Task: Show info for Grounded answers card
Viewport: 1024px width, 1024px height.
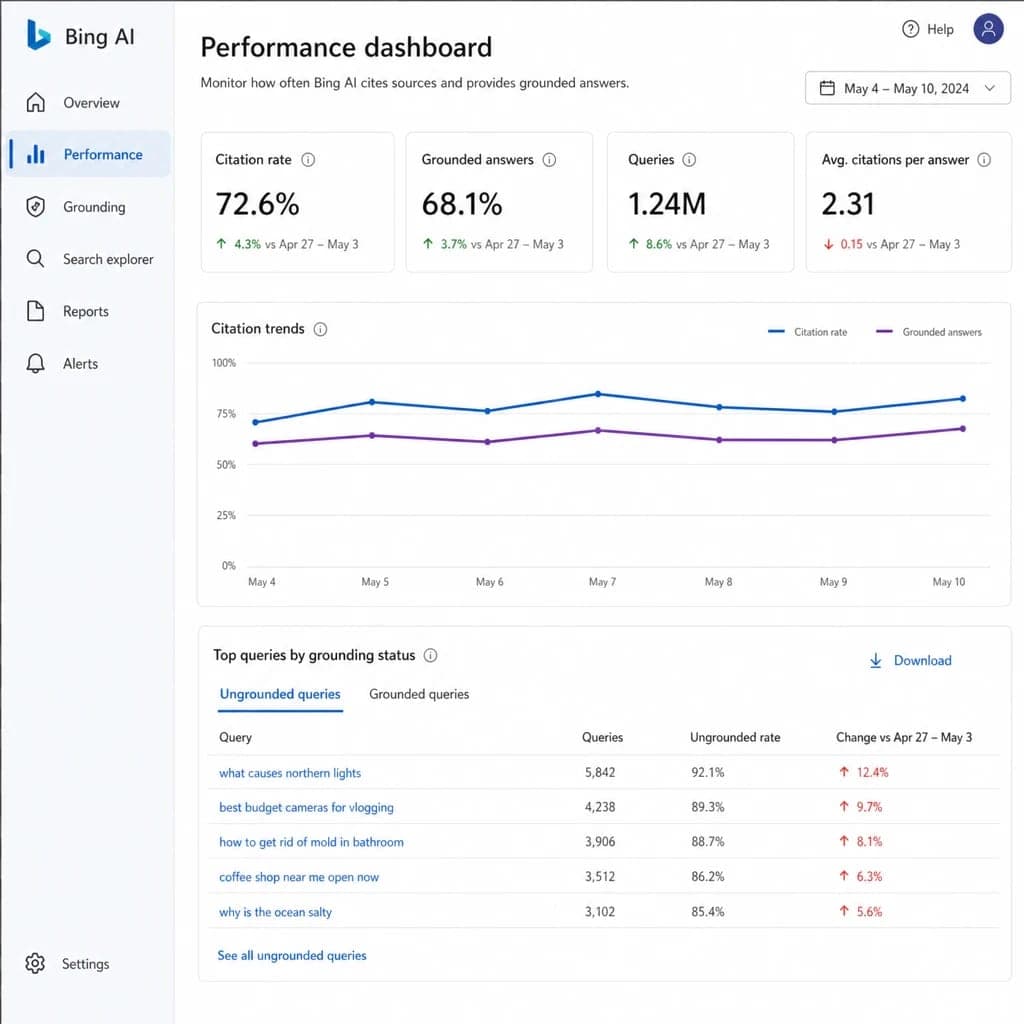Action: 549,159
